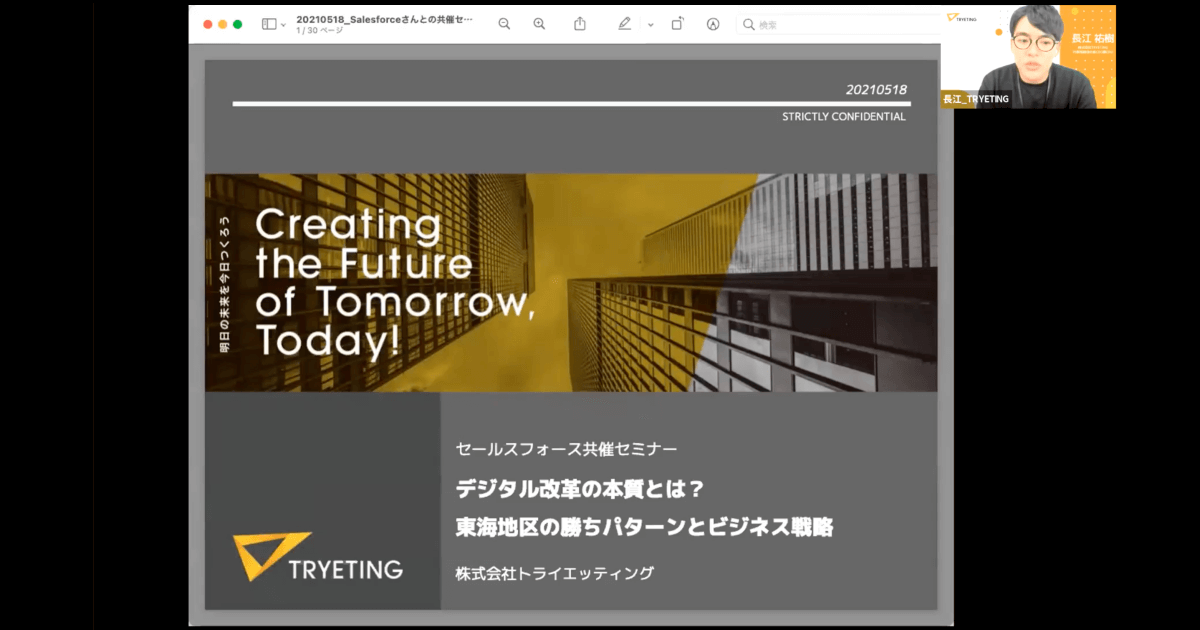This screenshot has height=630, width=1200.
Task: Click the 長江_TRYETING name label
Action: point(976,99)
